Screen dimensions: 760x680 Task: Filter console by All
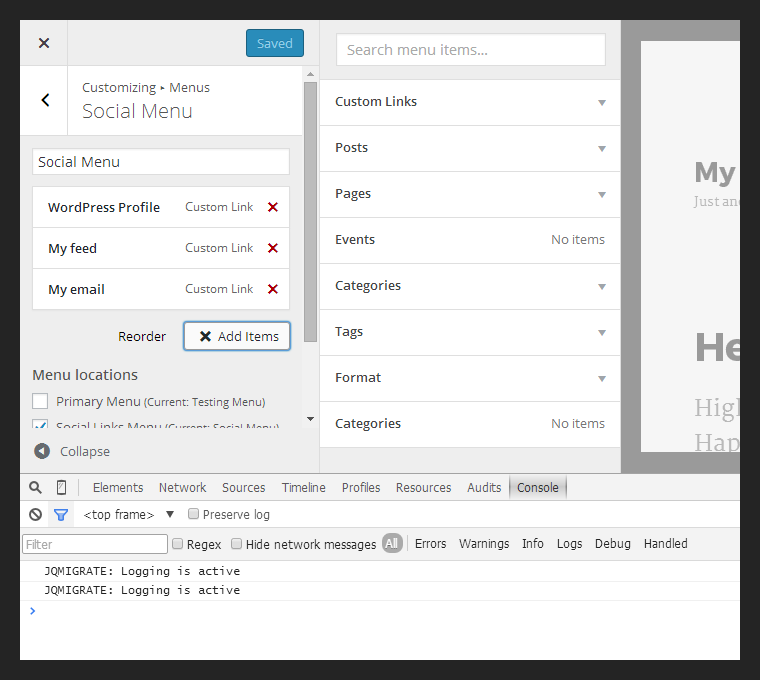(392, 543)
